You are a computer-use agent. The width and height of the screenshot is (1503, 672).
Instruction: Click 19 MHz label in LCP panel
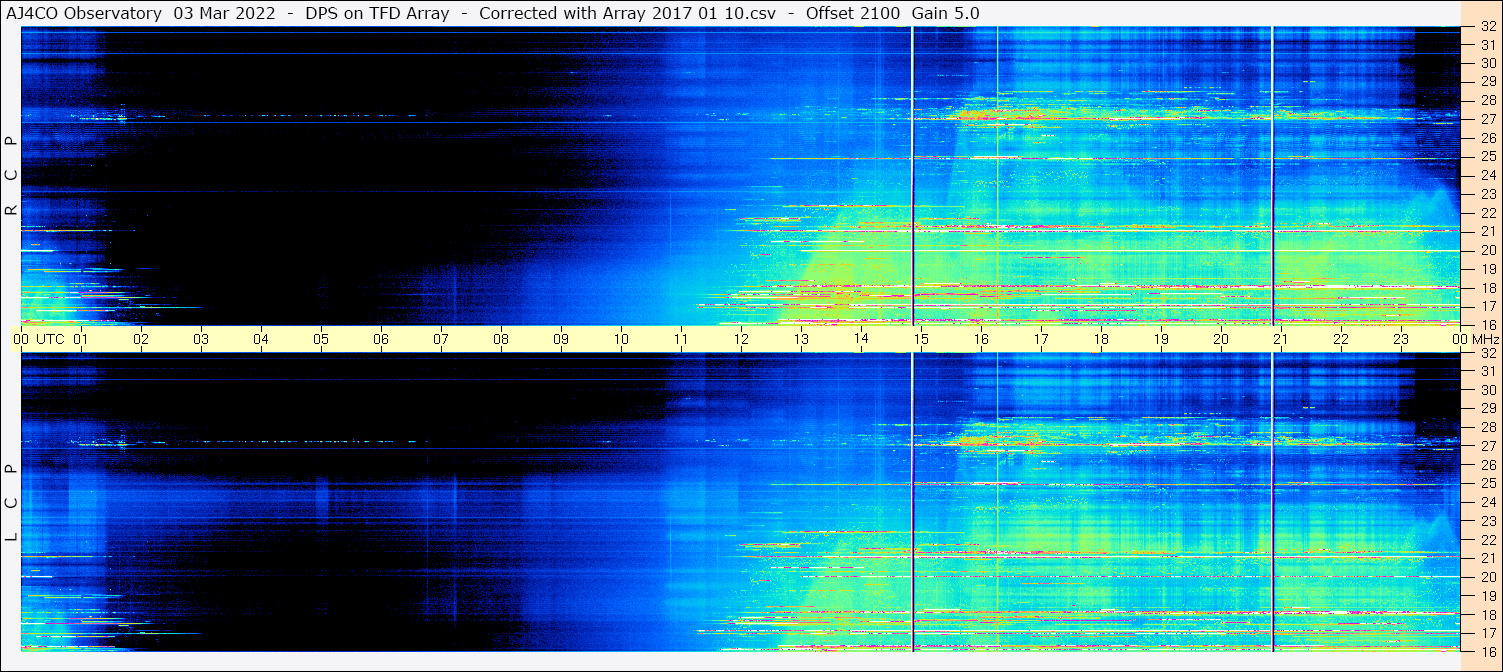pyautogui.click(x=1487, y=596)
